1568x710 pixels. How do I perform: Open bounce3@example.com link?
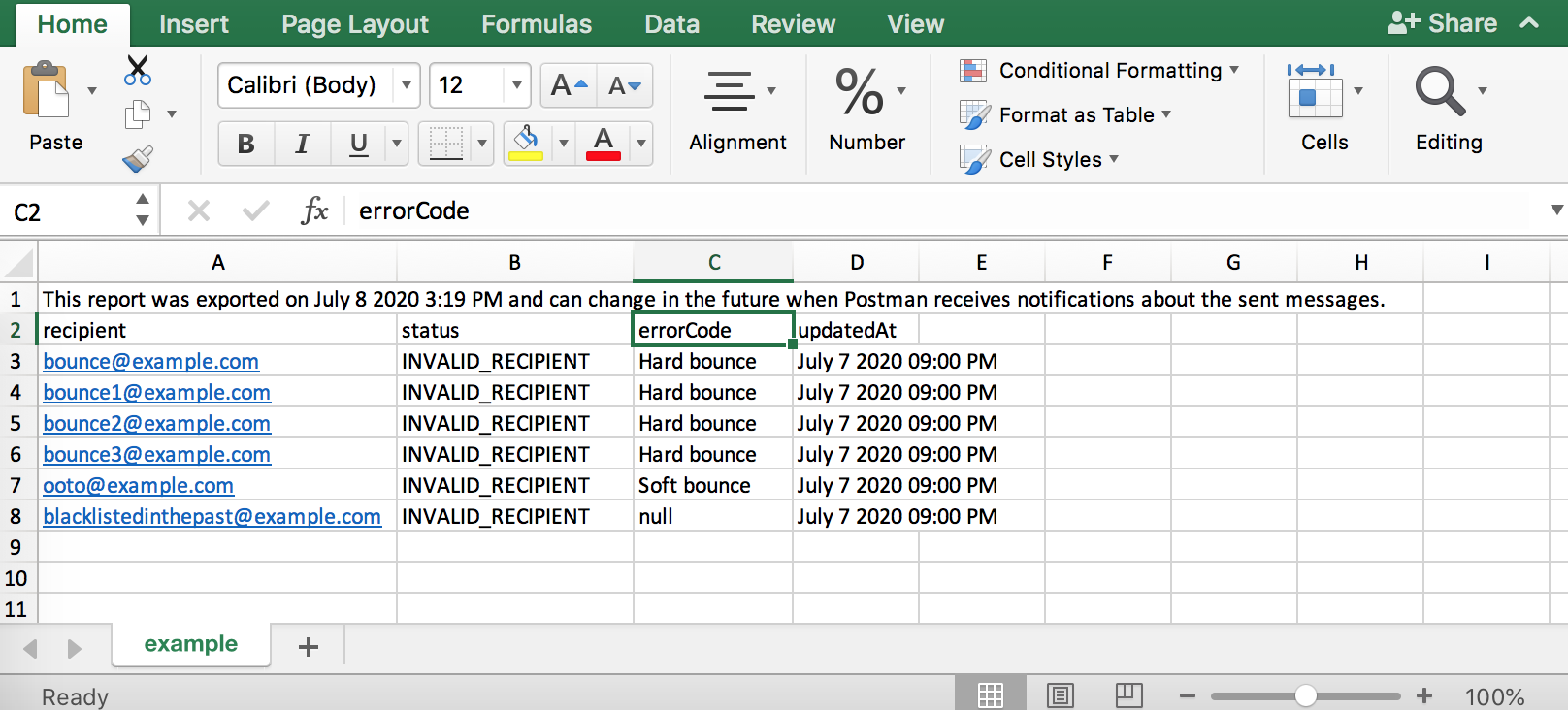click(156, 455)
